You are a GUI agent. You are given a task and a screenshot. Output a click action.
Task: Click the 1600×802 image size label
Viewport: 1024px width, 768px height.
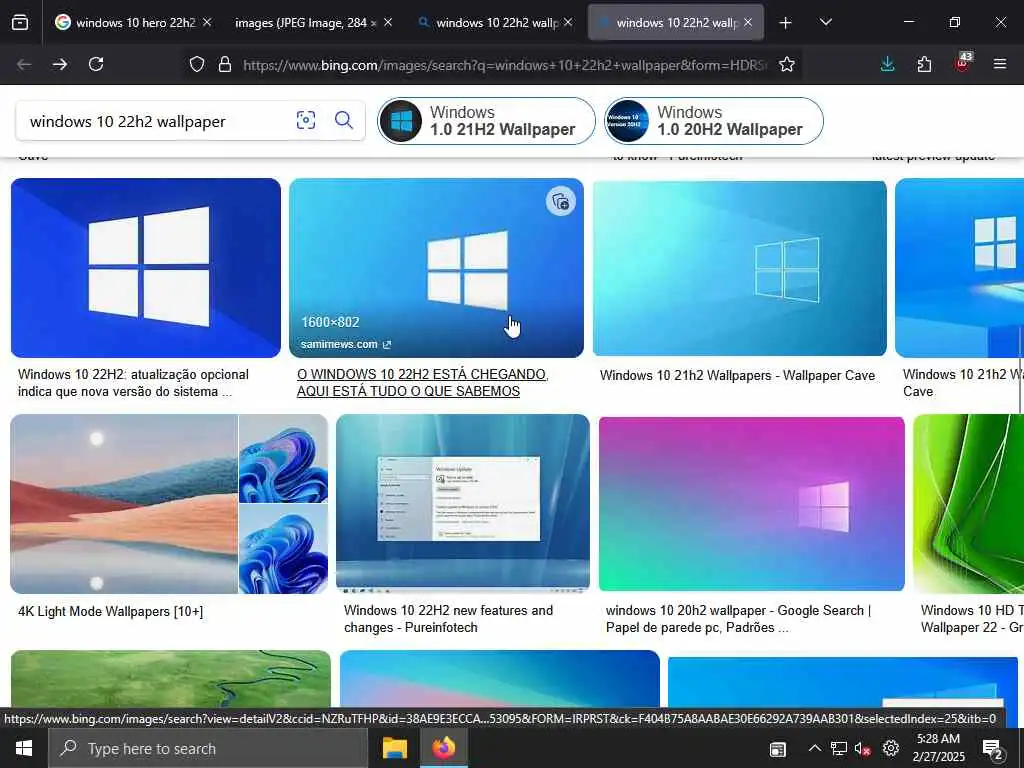(x=330, y=322)
